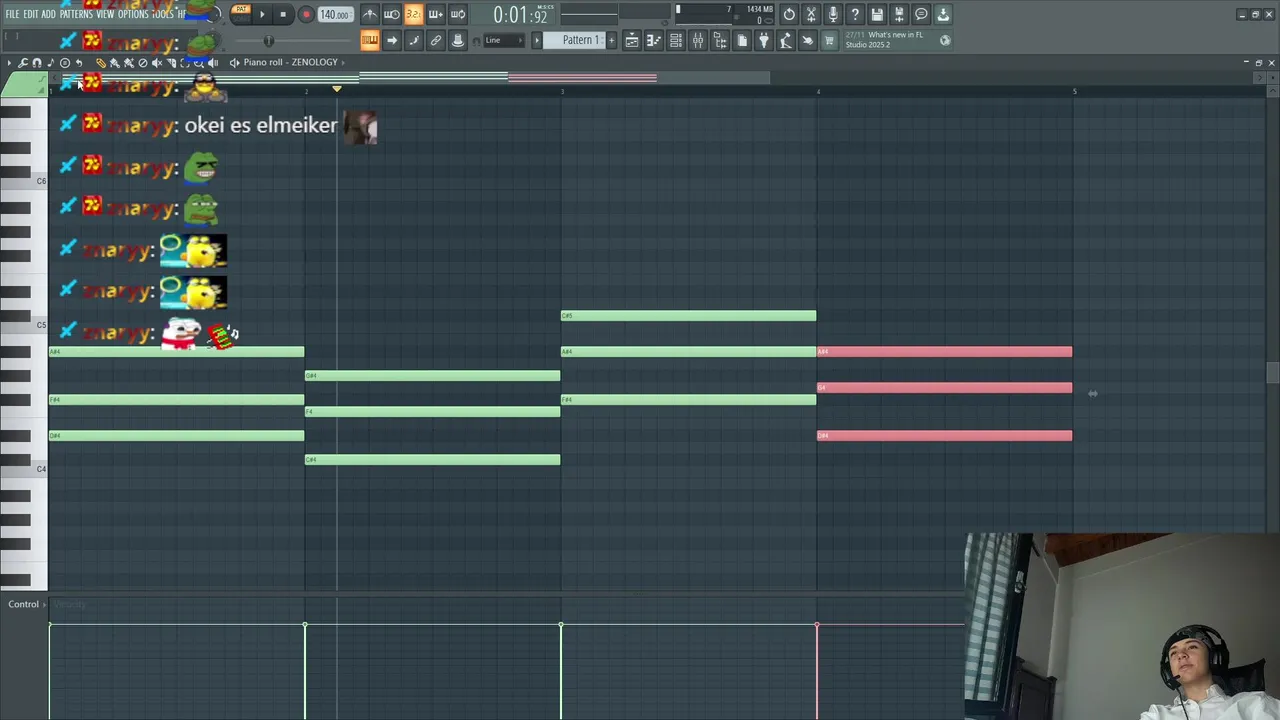Click the desk lamp tool icon
Screen dimensions: 1280x720
pos(786,40)
